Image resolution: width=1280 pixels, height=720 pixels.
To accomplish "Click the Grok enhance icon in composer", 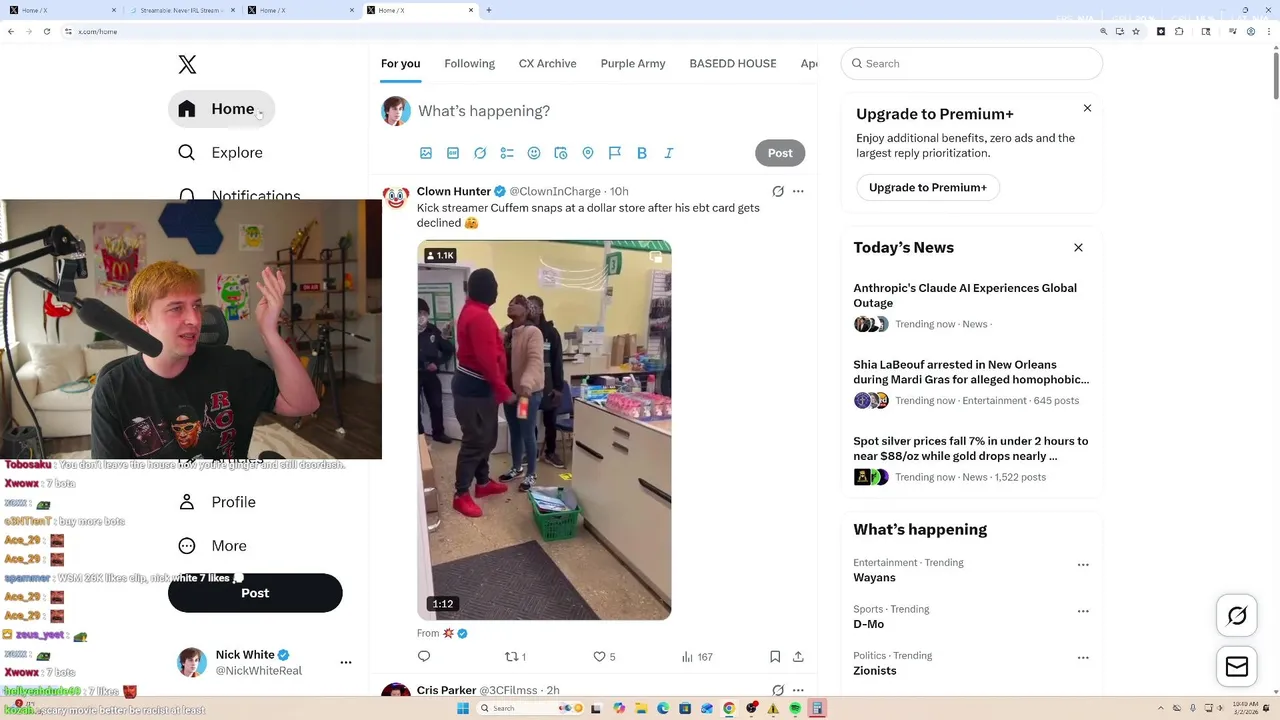I will point(480,153).
